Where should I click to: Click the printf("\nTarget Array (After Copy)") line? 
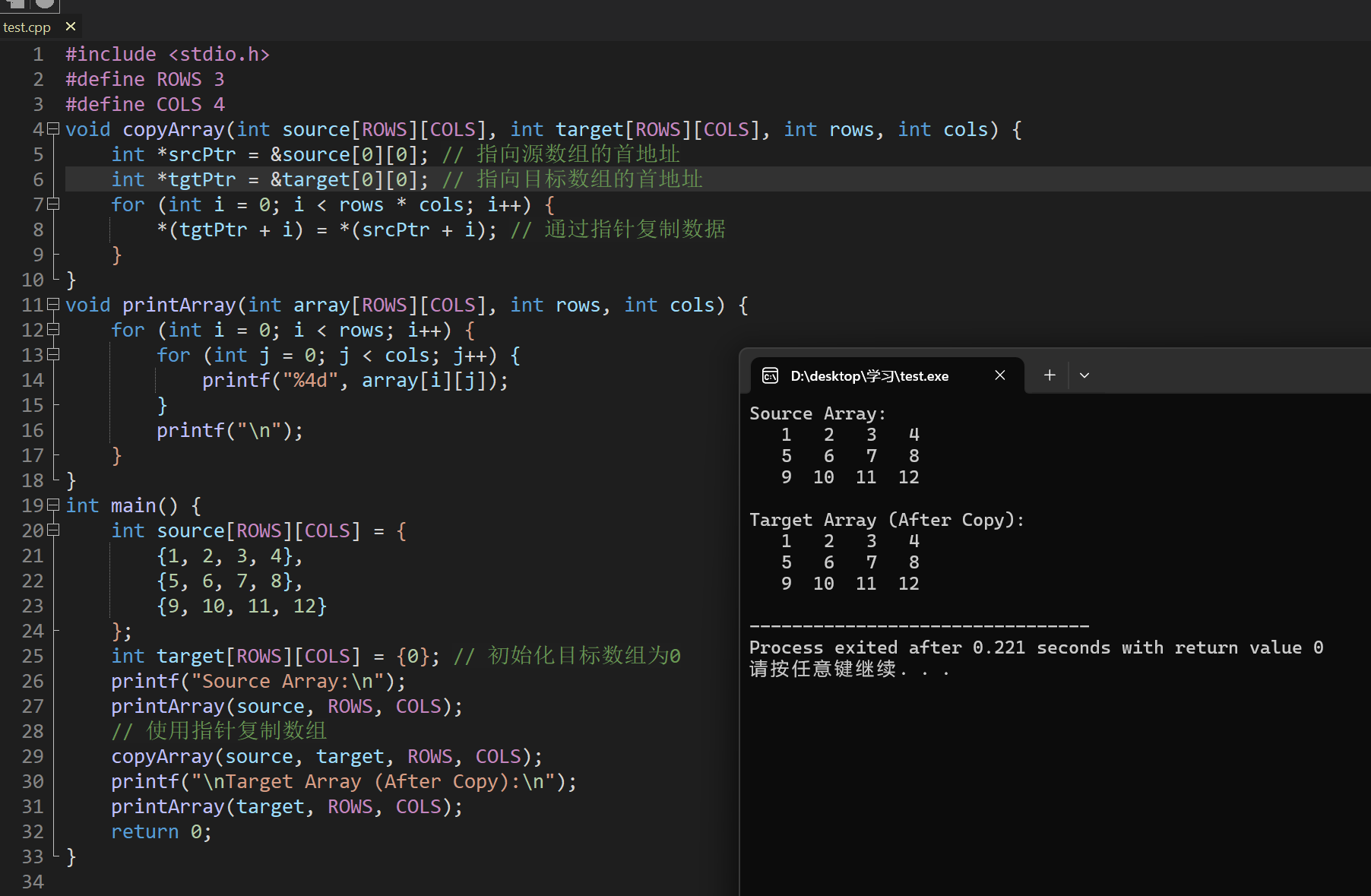point(344,782)
